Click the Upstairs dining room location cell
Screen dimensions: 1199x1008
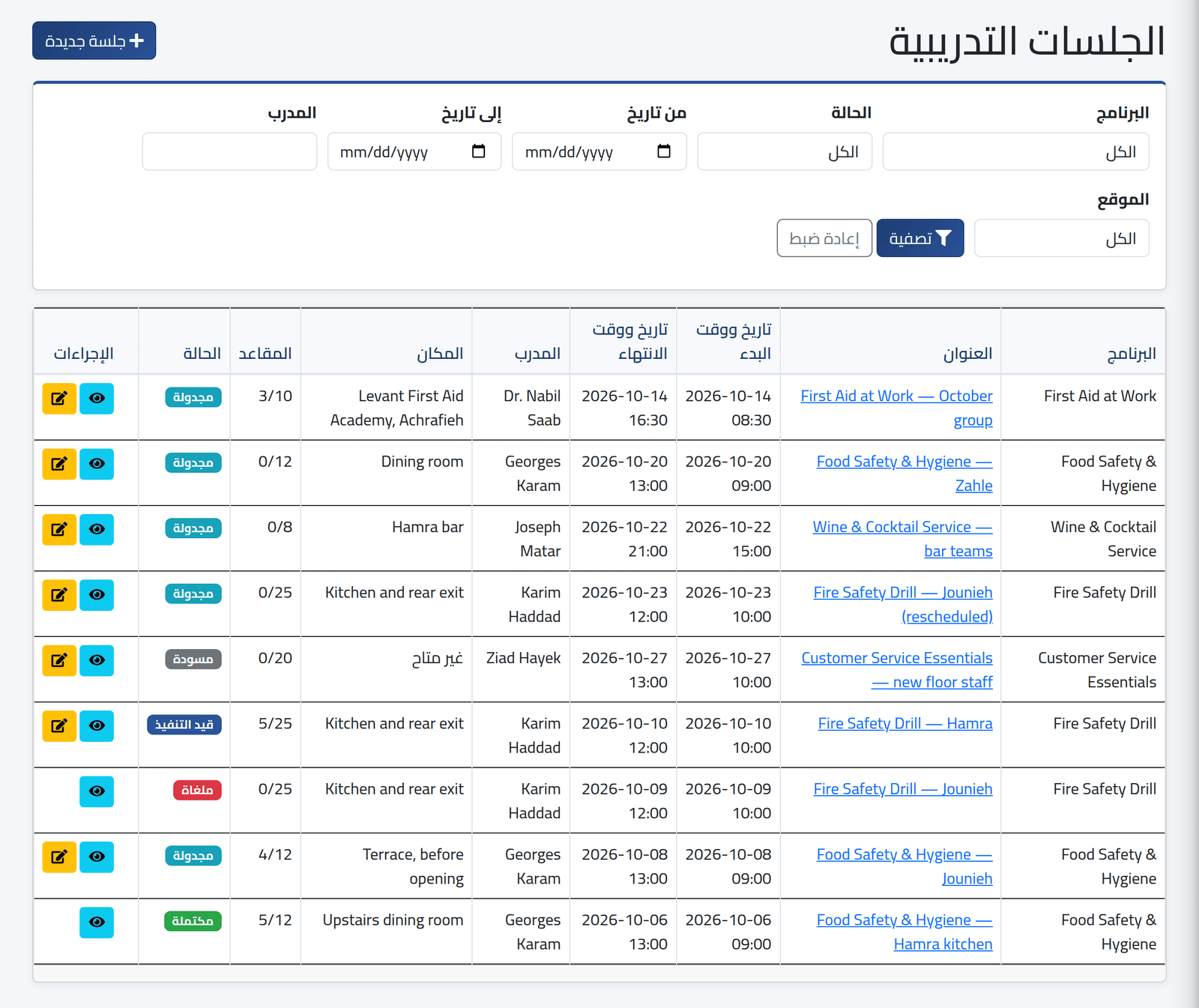pos(387,932)
